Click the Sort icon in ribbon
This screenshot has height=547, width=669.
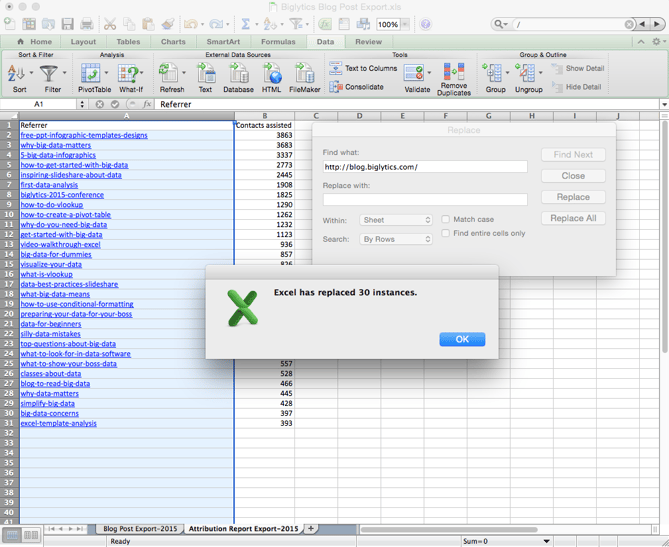click(17, 74)
